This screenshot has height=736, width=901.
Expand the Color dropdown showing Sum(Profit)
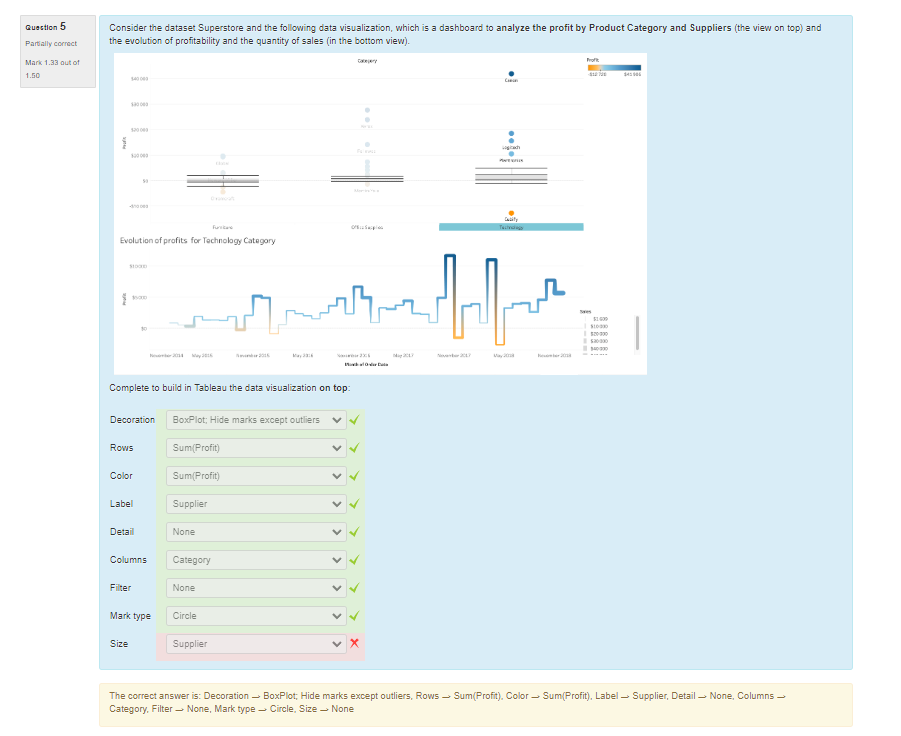(x=256, y=476)
